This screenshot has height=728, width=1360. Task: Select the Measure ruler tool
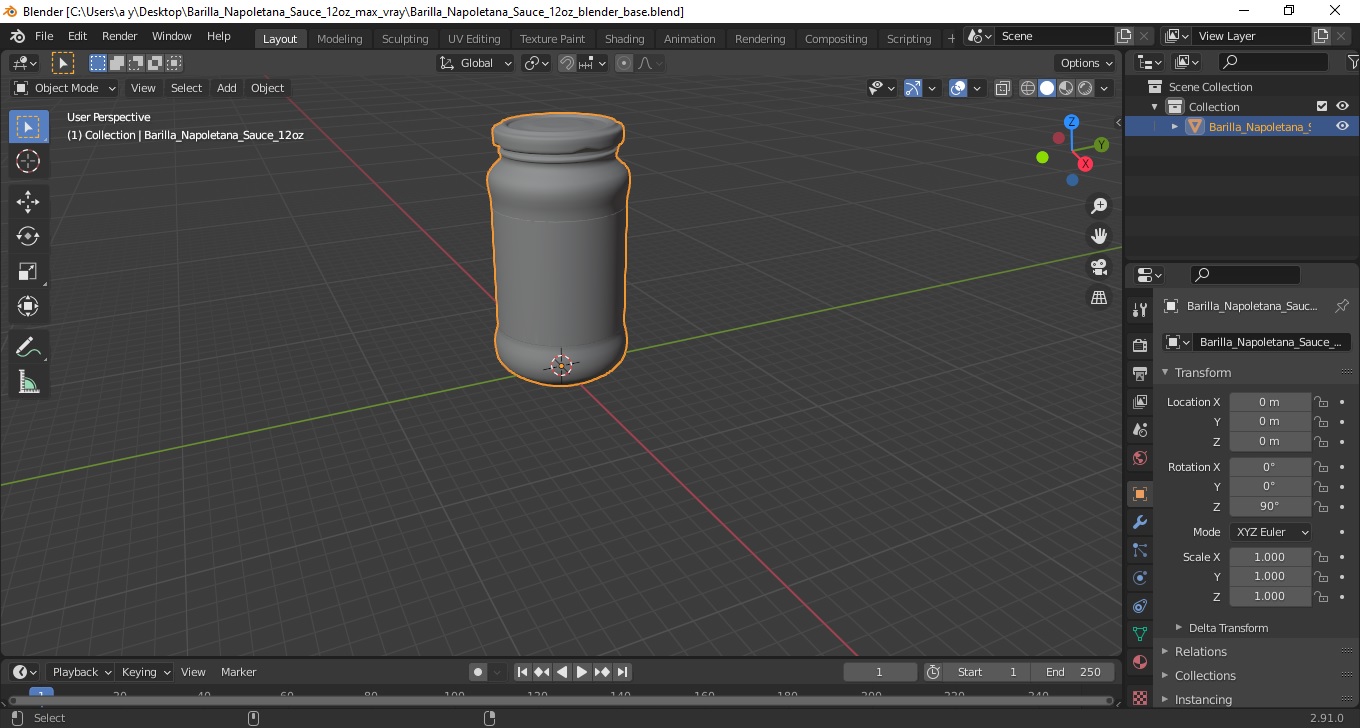point(28,382)
